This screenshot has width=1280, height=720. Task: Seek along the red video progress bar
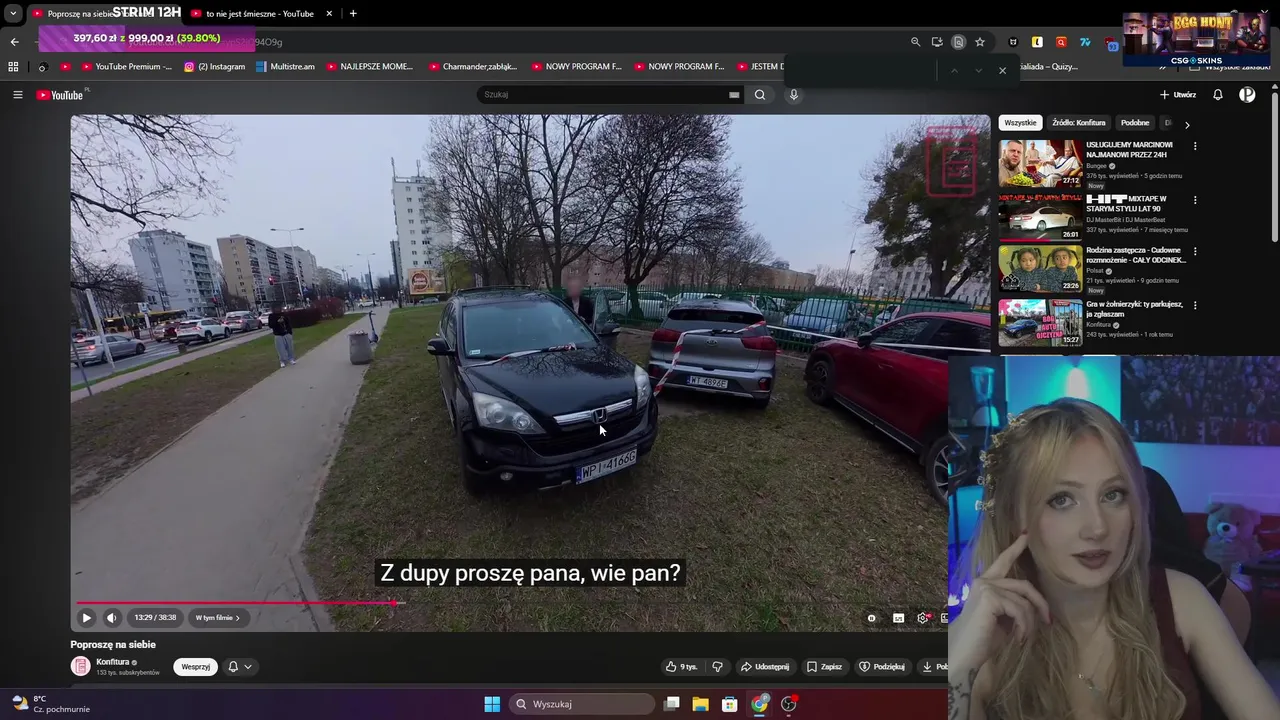pyautogui.click(x=512, y=603)
